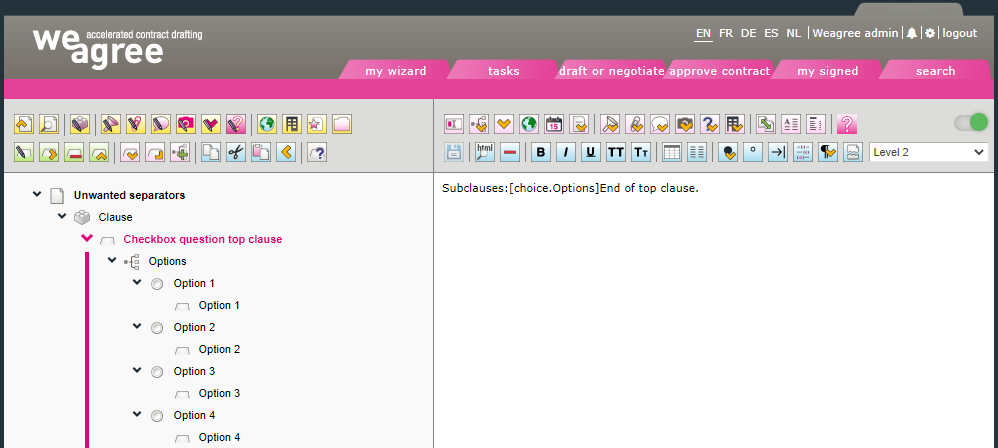Collapse the Option 4 radio node chevron
The width and height of the screenshot is (998, 448).
(x=137, y=414)
